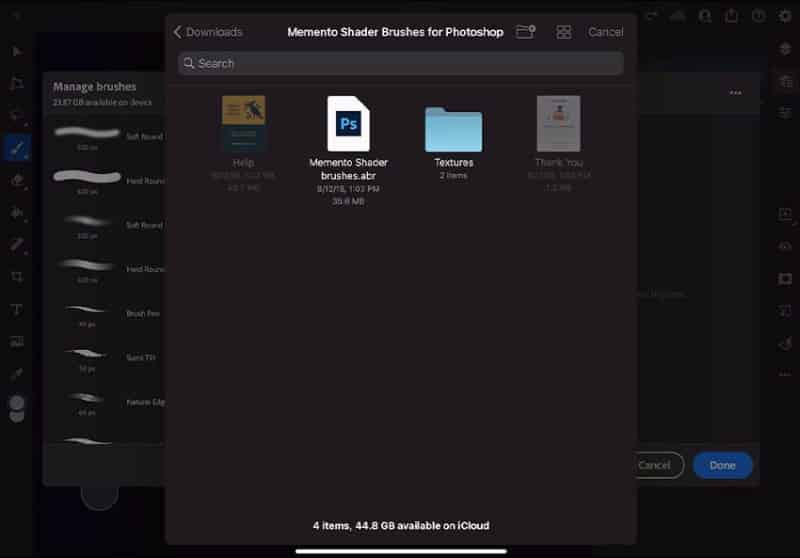
Task: Toggle layer visibility eye icon
Action: [785, 246]
